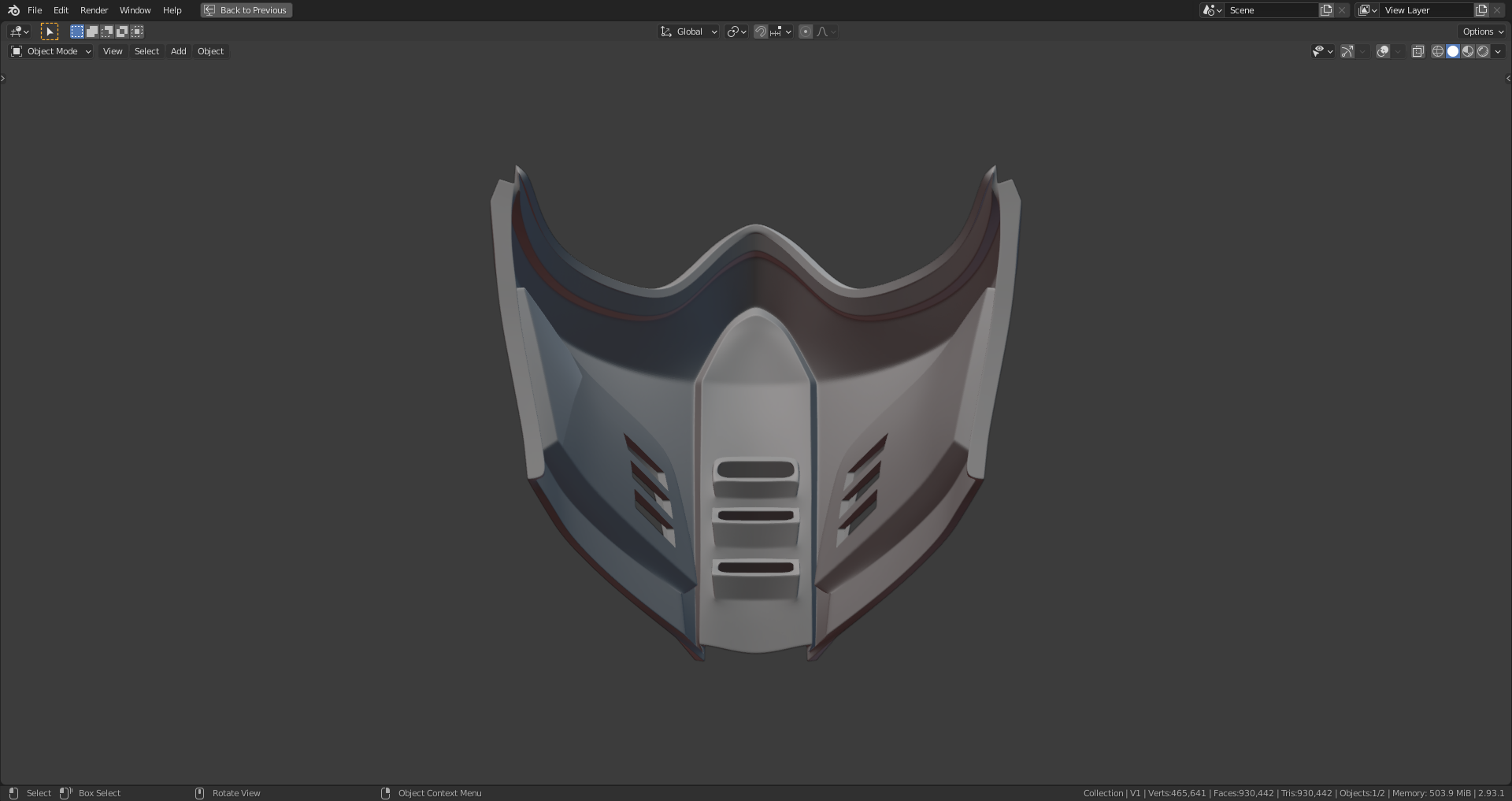Click the 'Memory: 503.9 MiB' status text
Image resolution: width=1512 pixels, height=801 pixels.
(x=1431, y=793)
